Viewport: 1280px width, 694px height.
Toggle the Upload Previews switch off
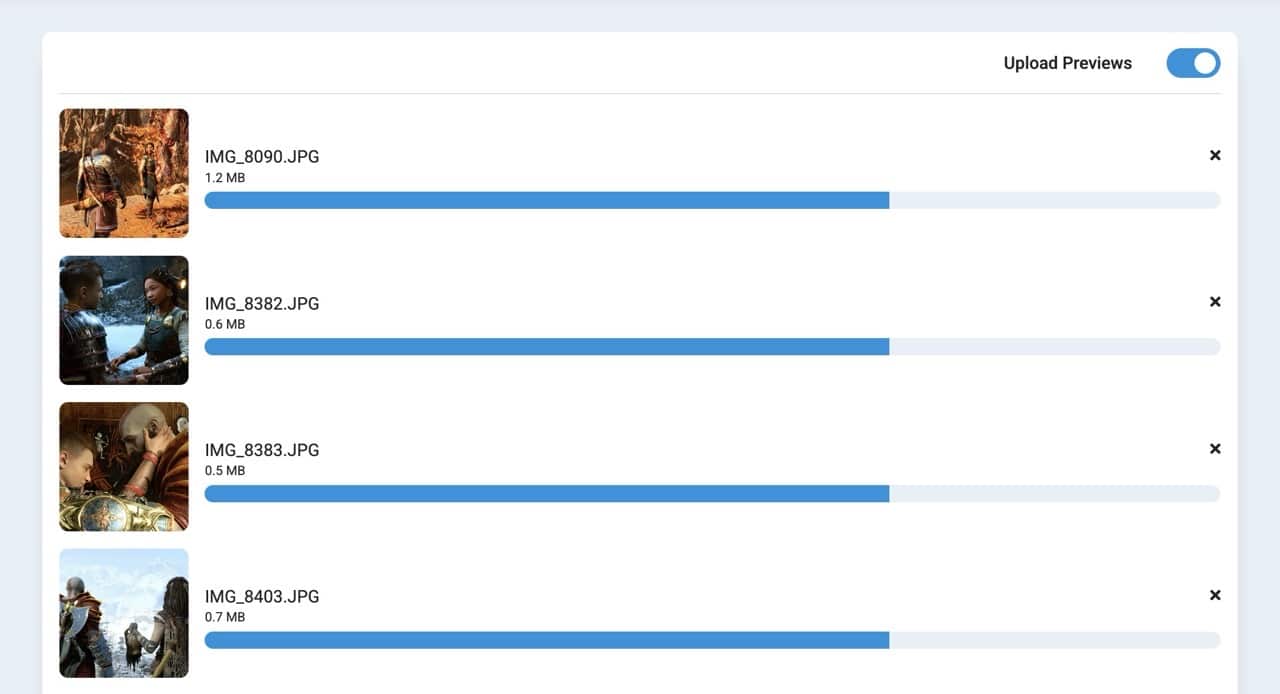click(1193, 63)
